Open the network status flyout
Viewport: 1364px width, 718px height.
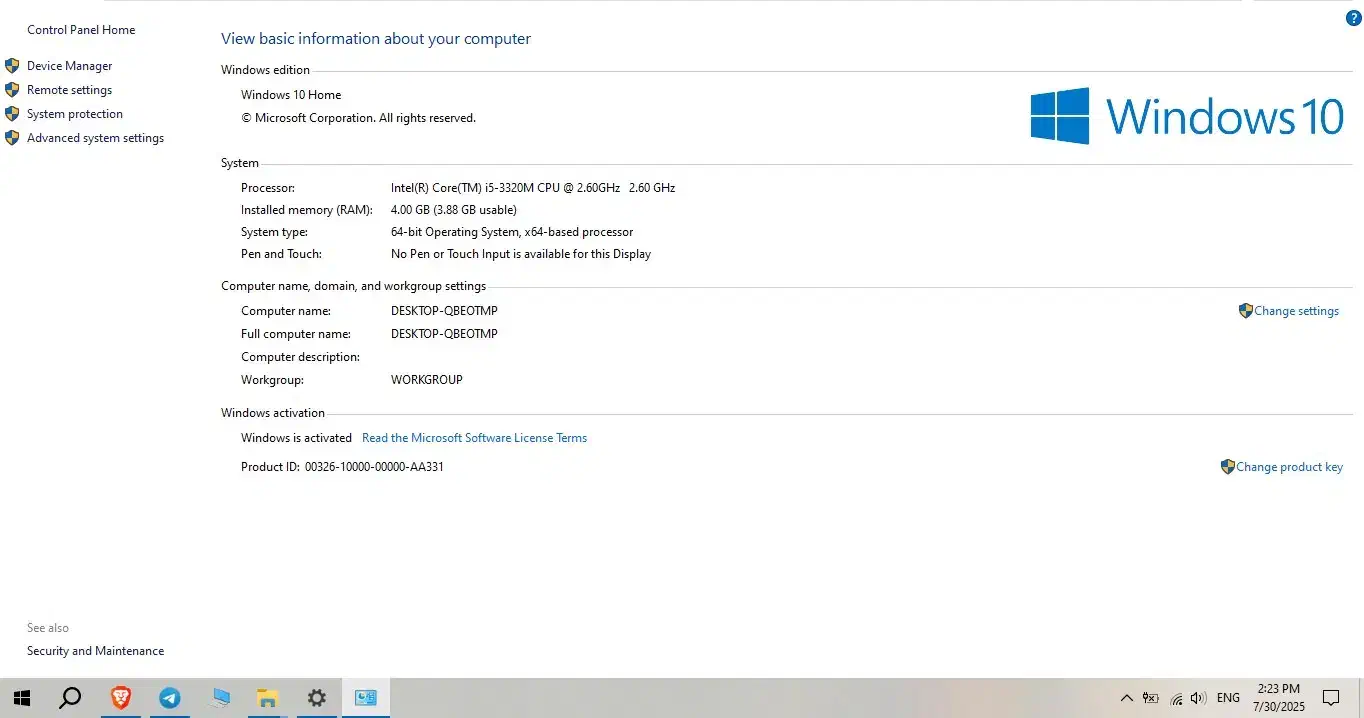pyautogui.click(x=1174, y=697)
